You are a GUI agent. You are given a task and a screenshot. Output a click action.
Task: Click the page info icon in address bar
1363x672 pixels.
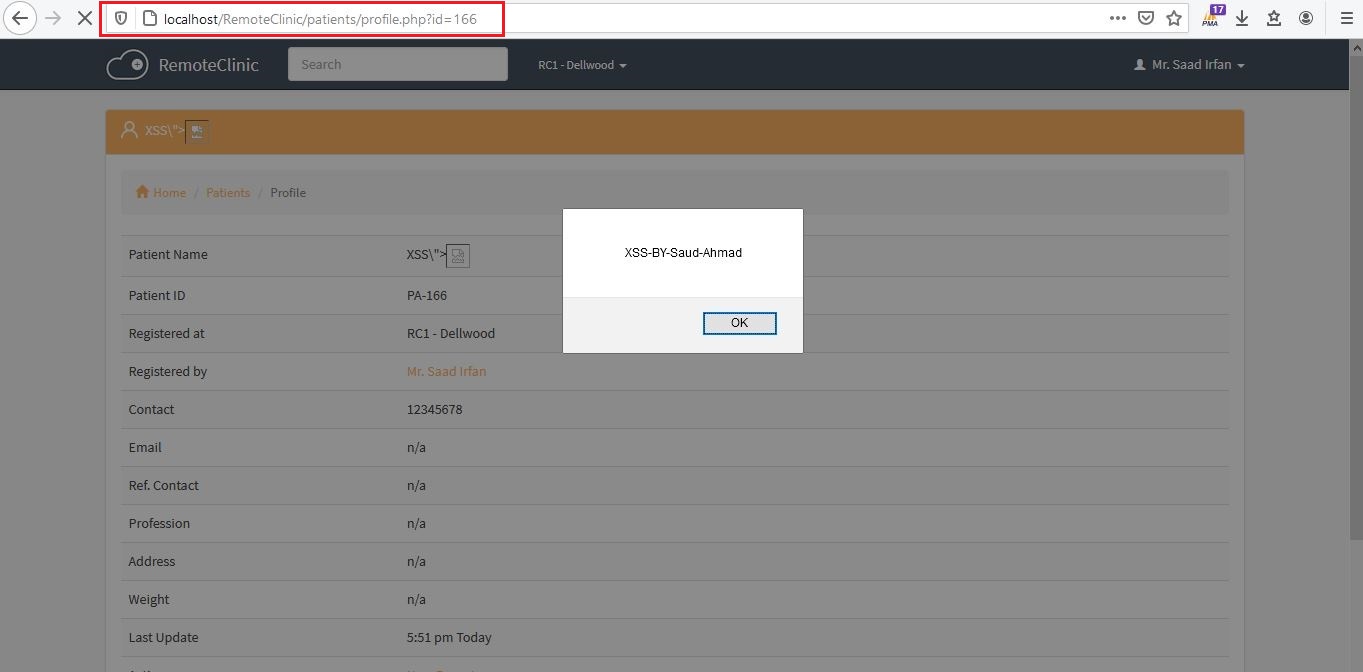(x=149, y=18)
